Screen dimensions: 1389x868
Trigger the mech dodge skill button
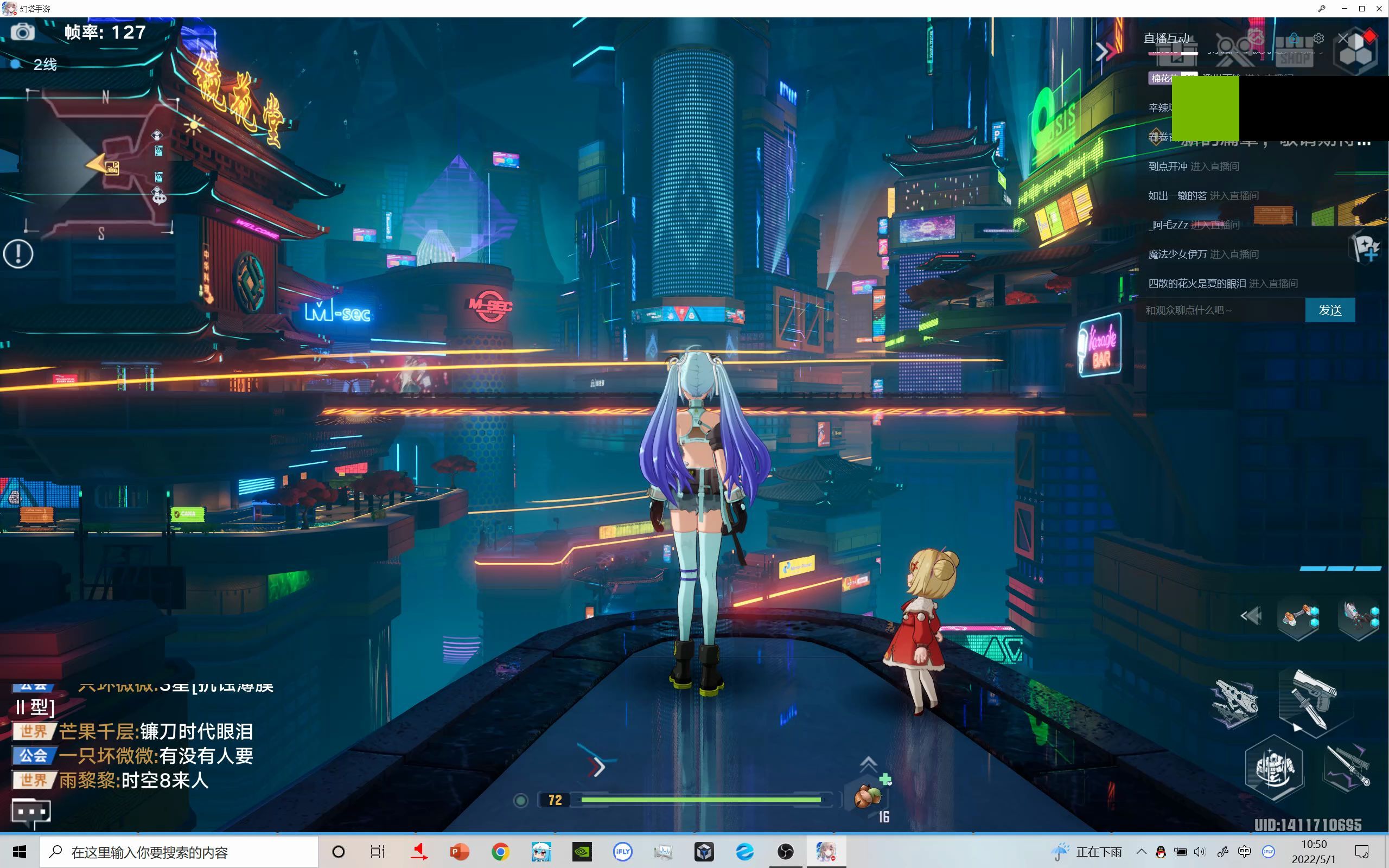pos(1274,768)
